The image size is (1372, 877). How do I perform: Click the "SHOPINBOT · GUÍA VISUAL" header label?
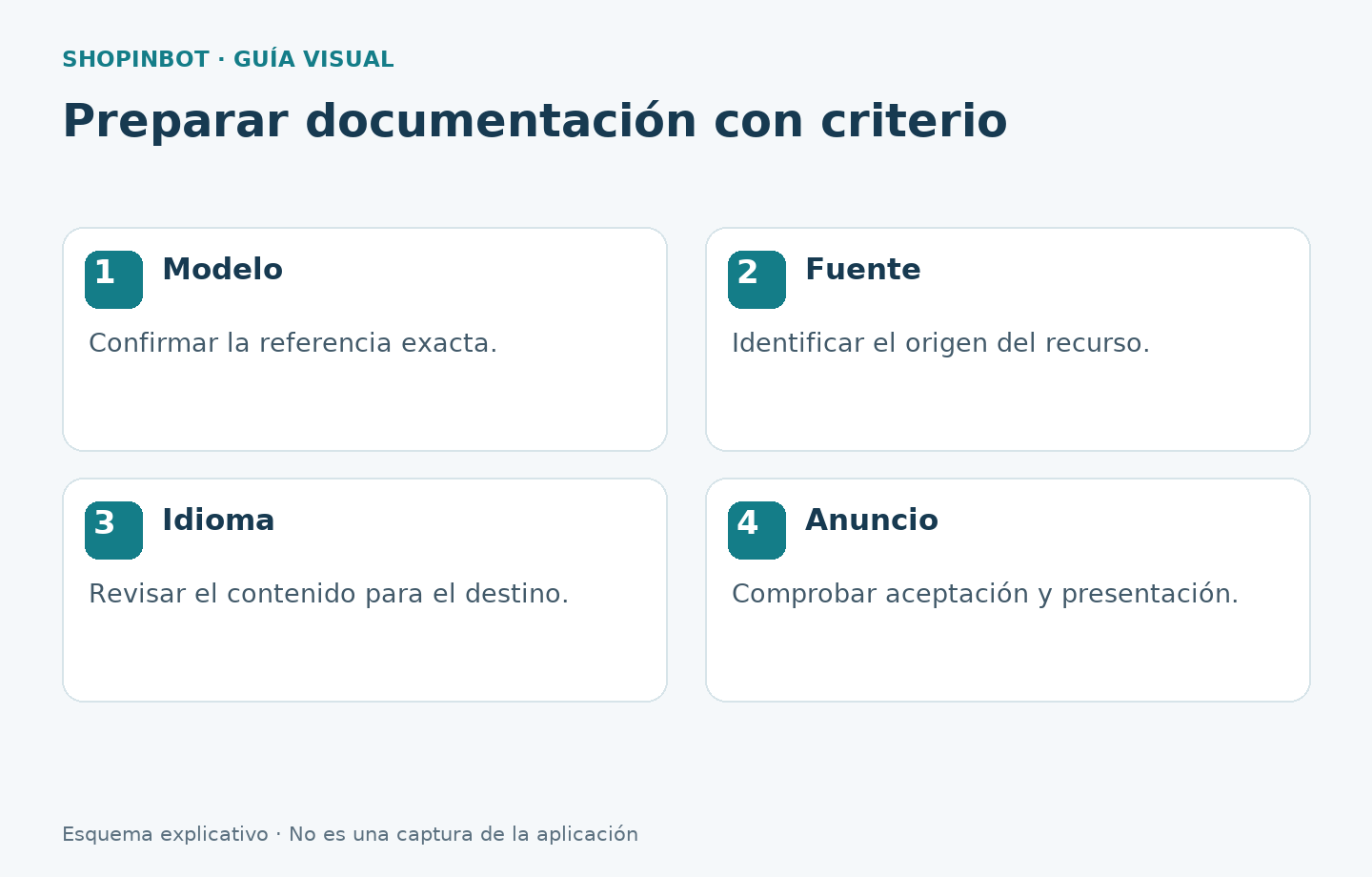(x=228, y=60)
